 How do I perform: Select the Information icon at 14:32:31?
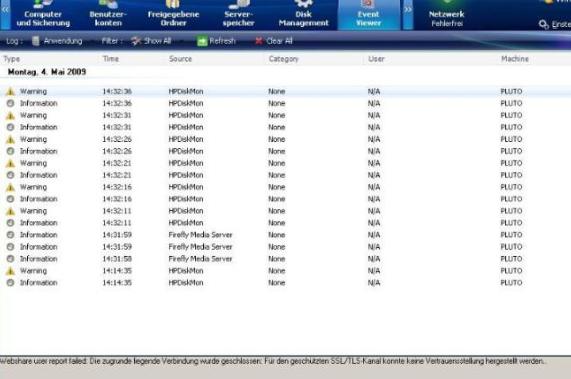point(11,127)
